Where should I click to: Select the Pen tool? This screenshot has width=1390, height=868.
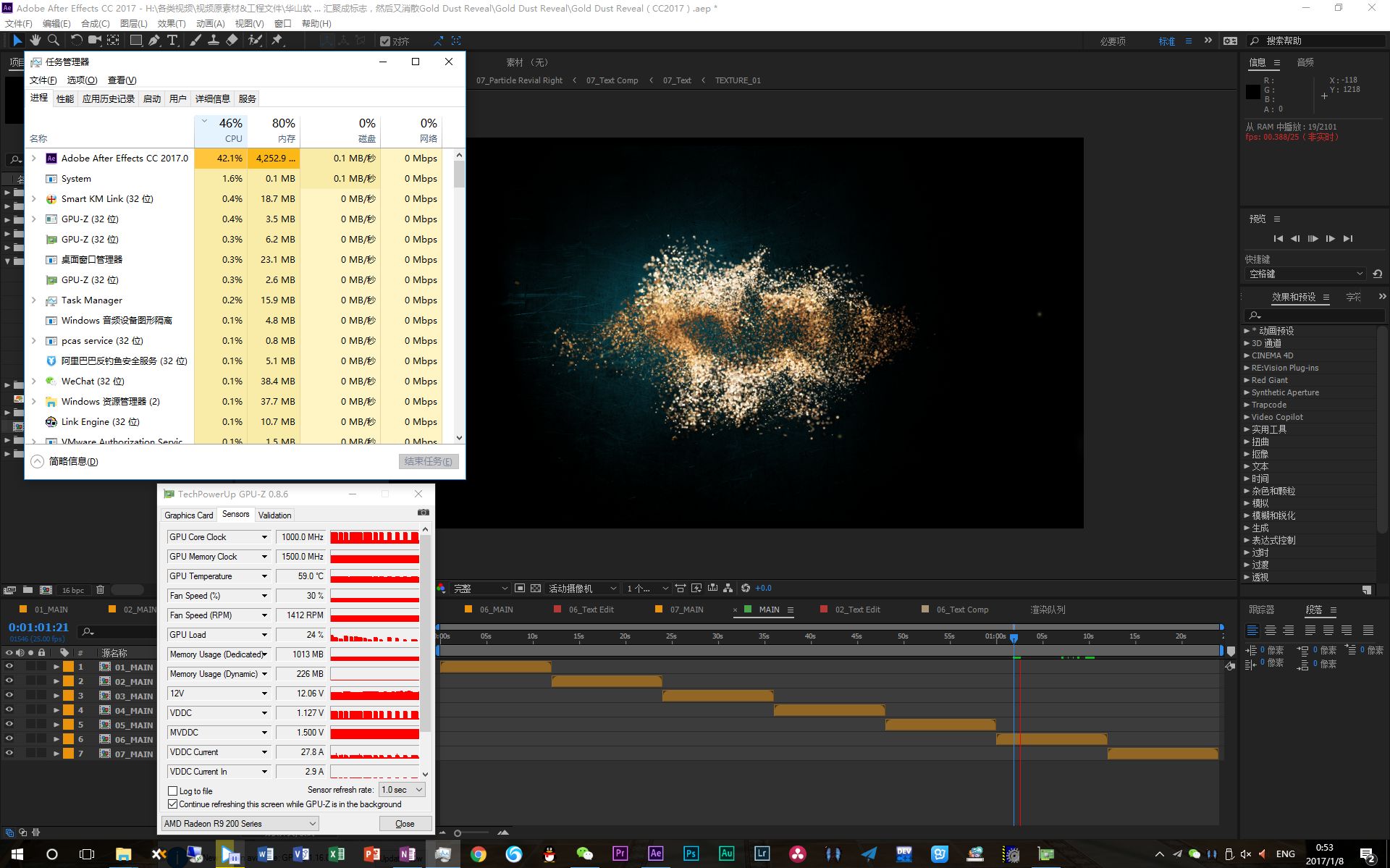[x=153, y=41]
